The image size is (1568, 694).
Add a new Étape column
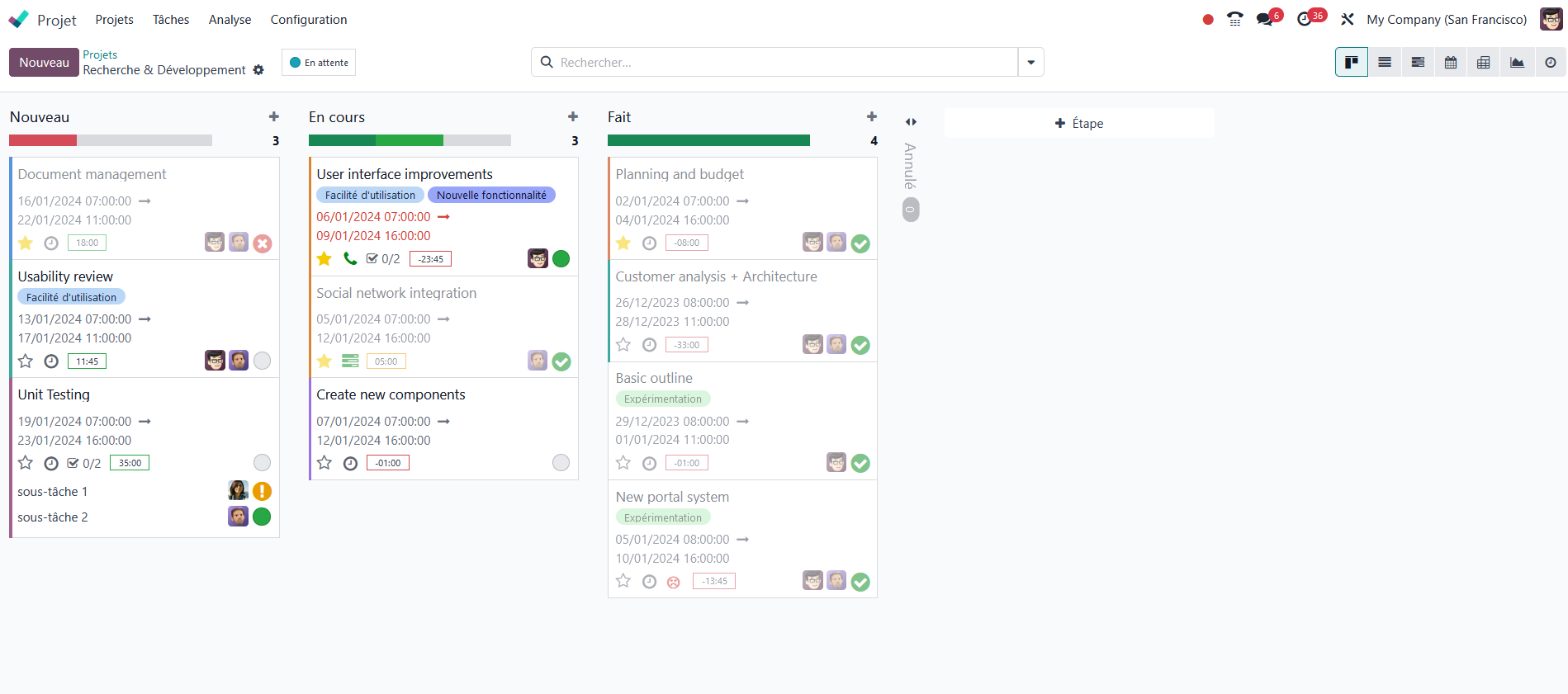coord(1079,123)
